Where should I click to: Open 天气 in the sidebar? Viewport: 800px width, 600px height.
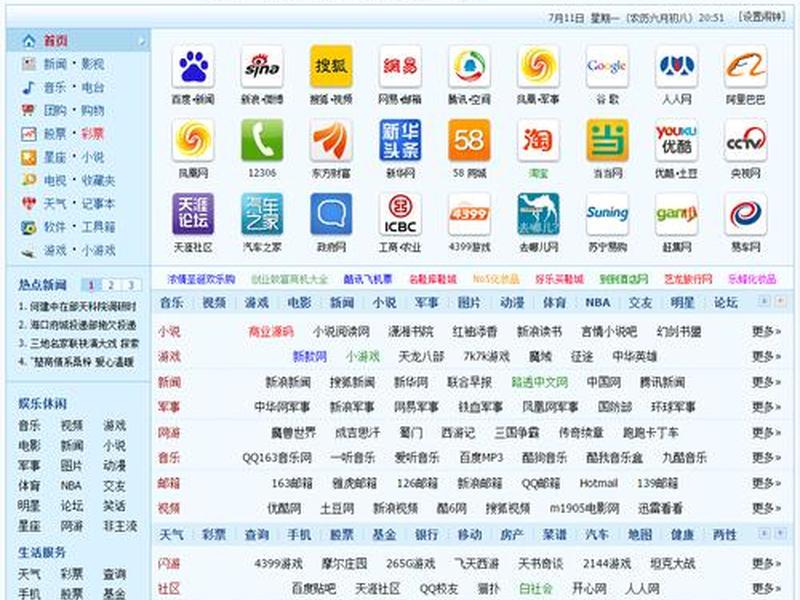point(55,204)
